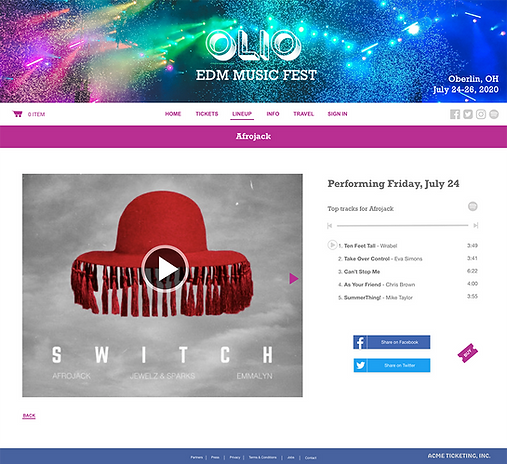Screen dimensions: 507x464
Task: Select the Lineup menu item
Action: pos(242,114)
